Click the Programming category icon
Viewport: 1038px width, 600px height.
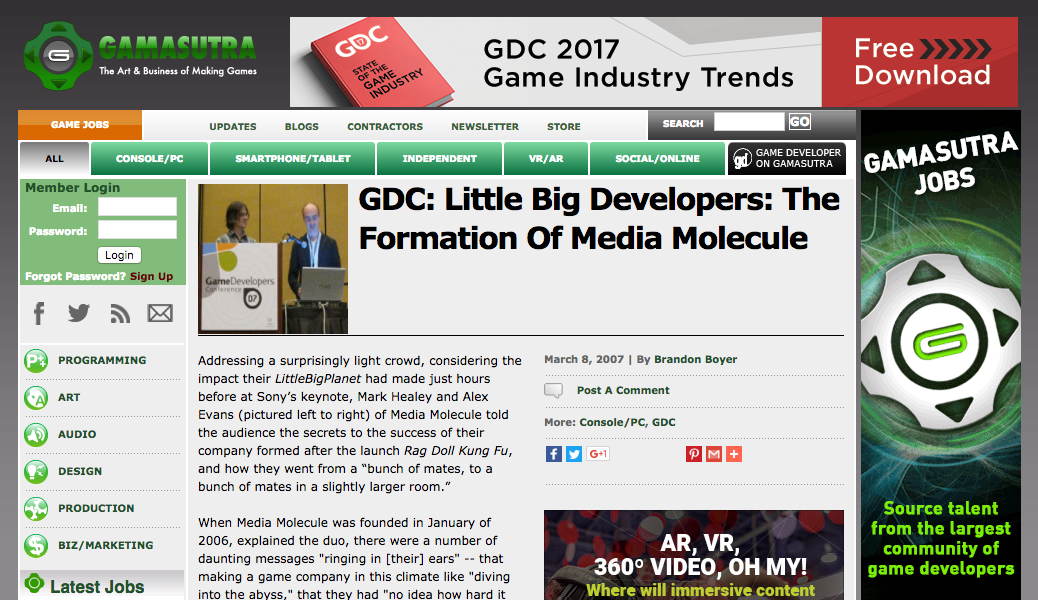click(36, 361)
